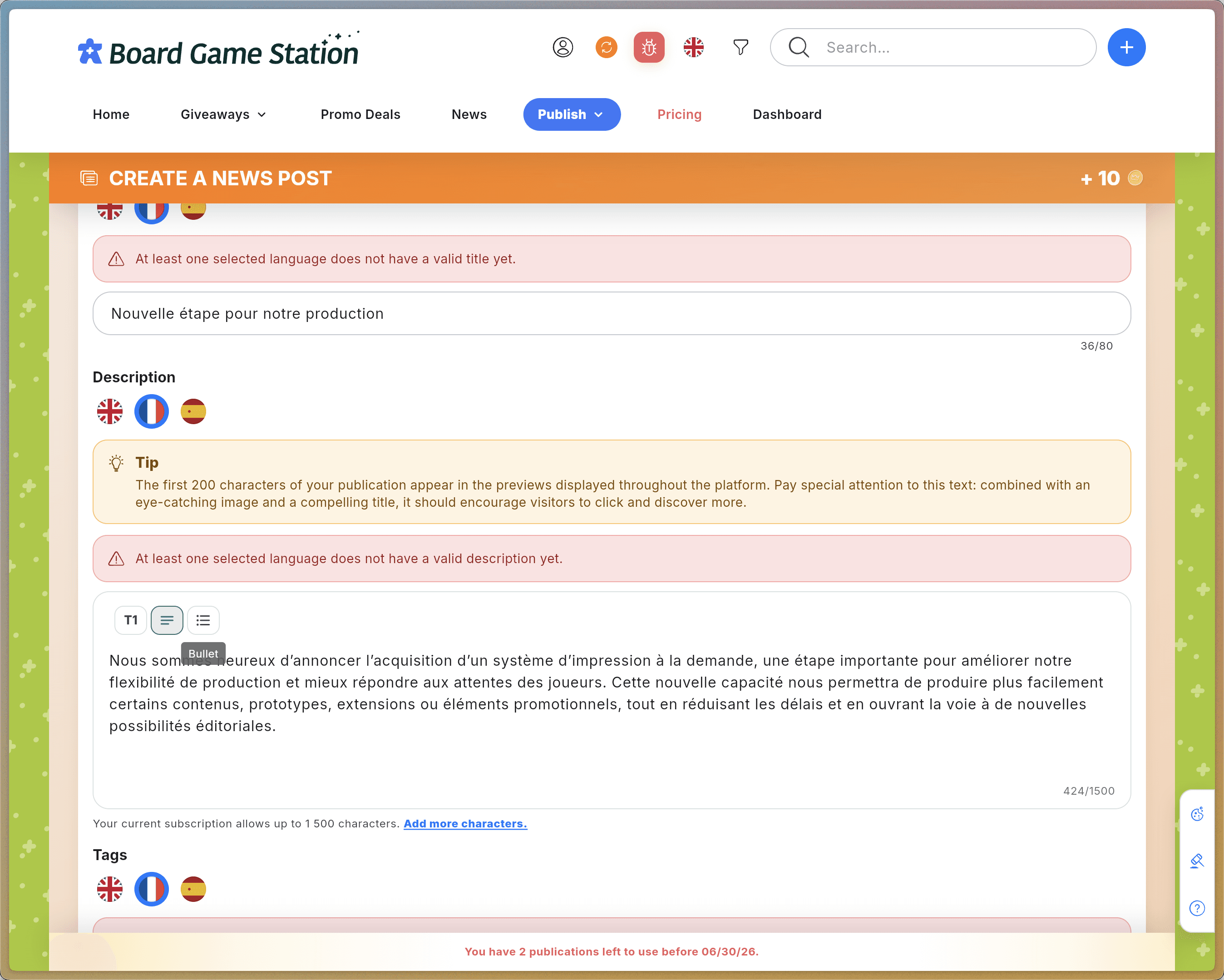Switch Description language to English flag

(109, 411)
